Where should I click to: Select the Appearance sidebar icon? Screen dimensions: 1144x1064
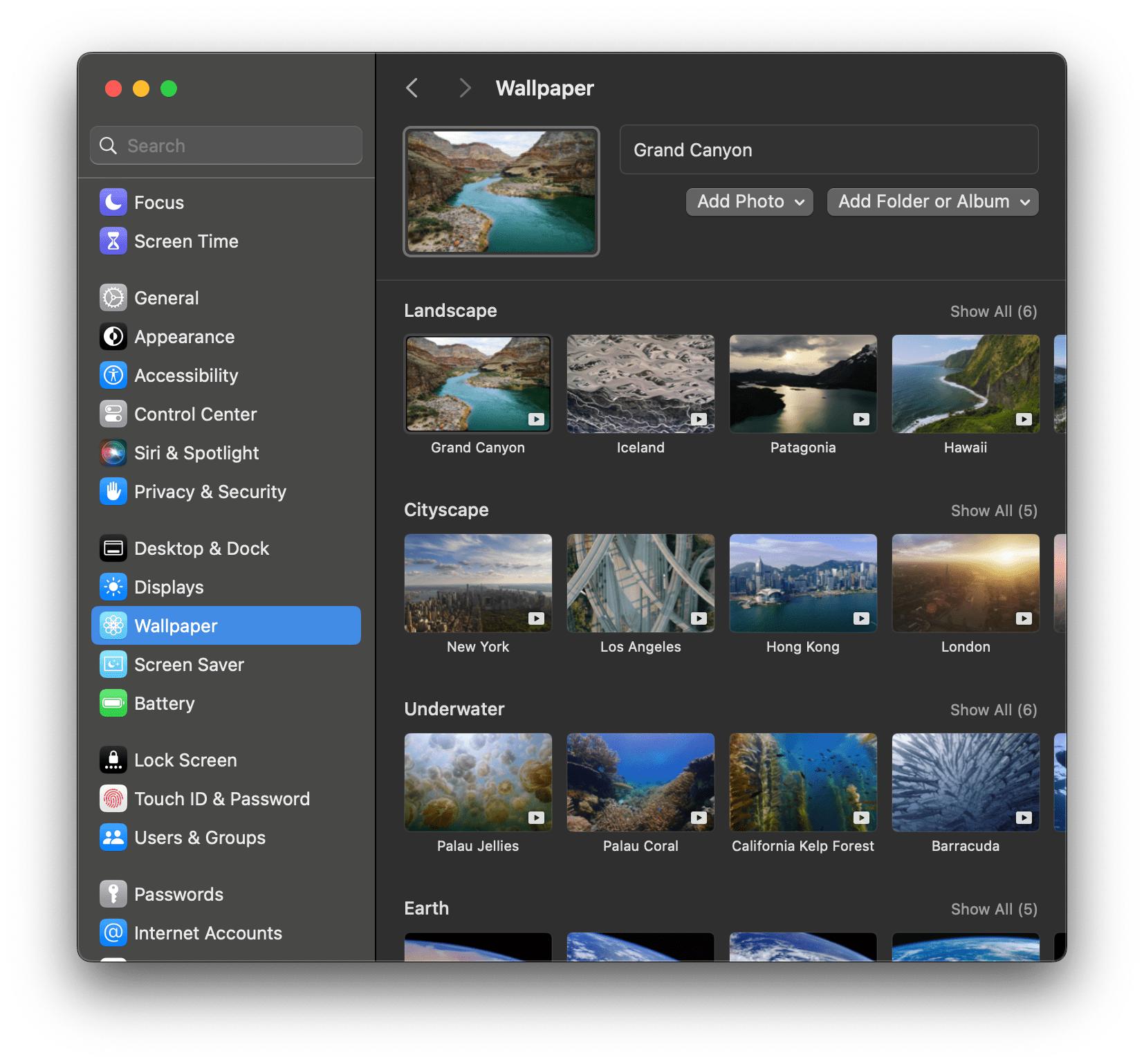113,337
